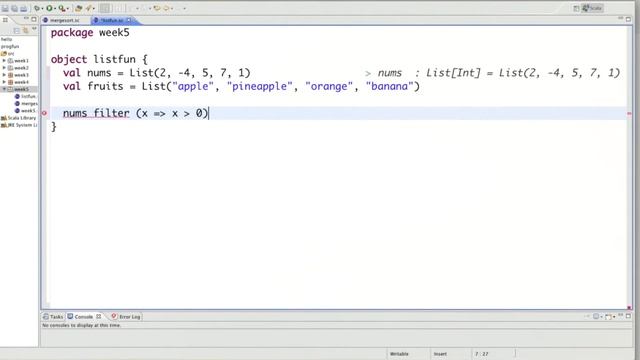Select Scala Library in explorer

tap(19, 118)
